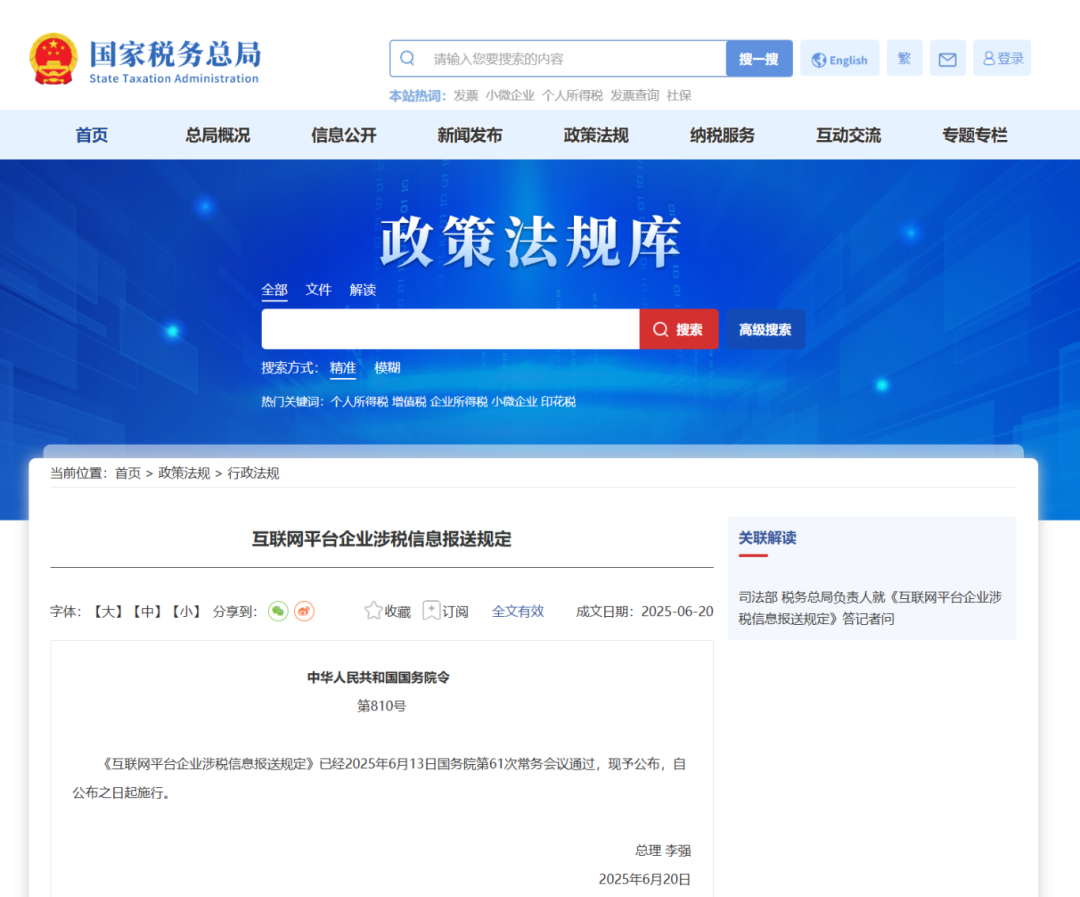This screenshot has width=1080, height=897.
Task: Click the 全文有效 validity link
Action: click(x=518, y=611)
